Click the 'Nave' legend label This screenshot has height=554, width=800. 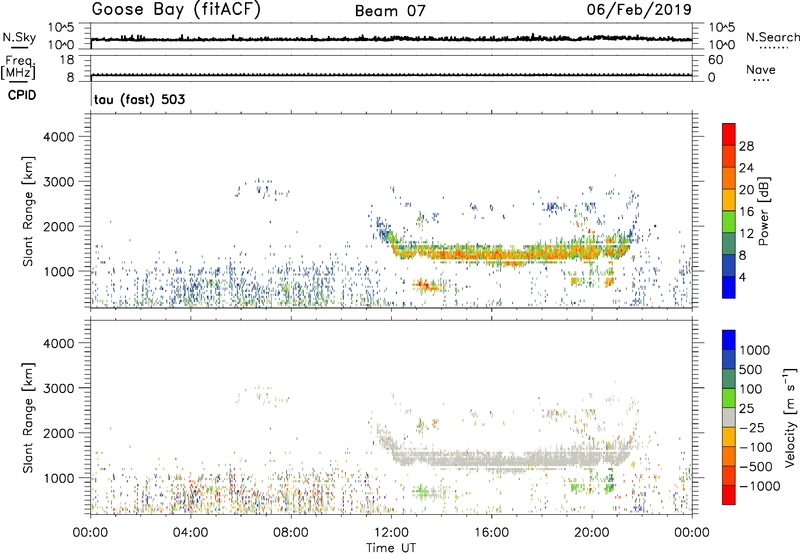click(761, 69)
